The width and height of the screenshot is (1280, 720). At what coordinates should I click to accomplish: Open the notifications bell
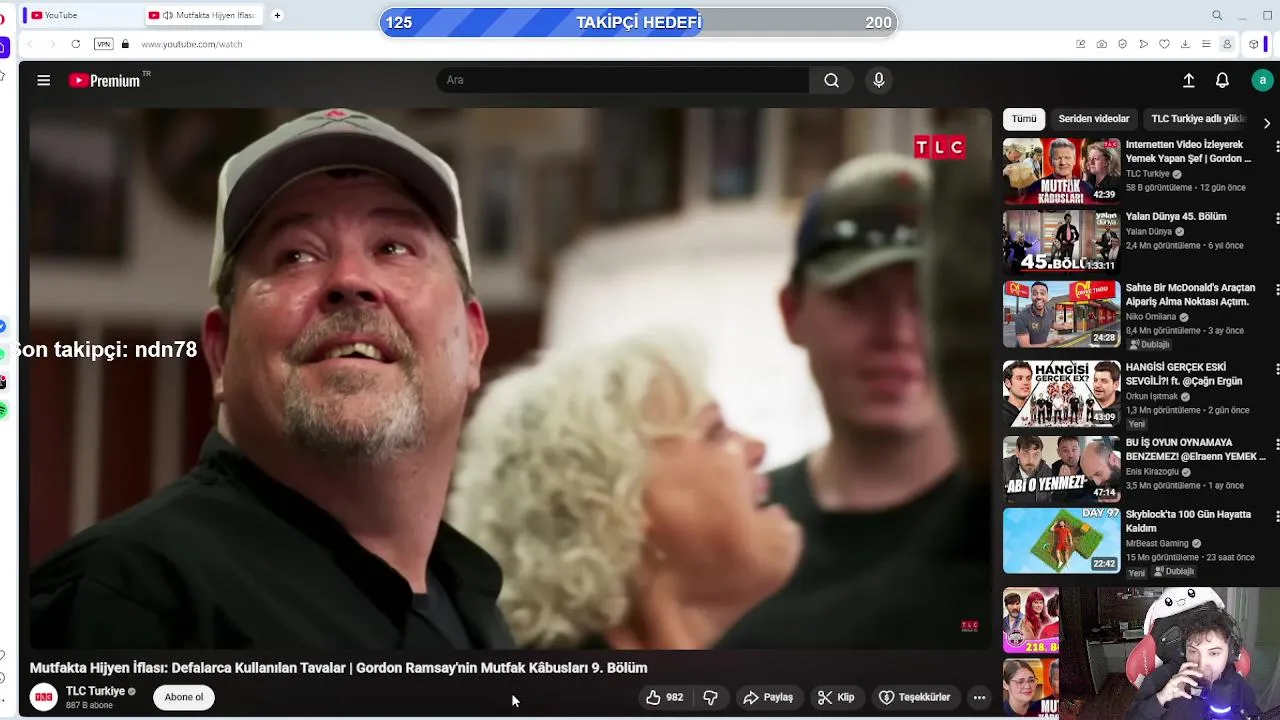(1222, 80)
